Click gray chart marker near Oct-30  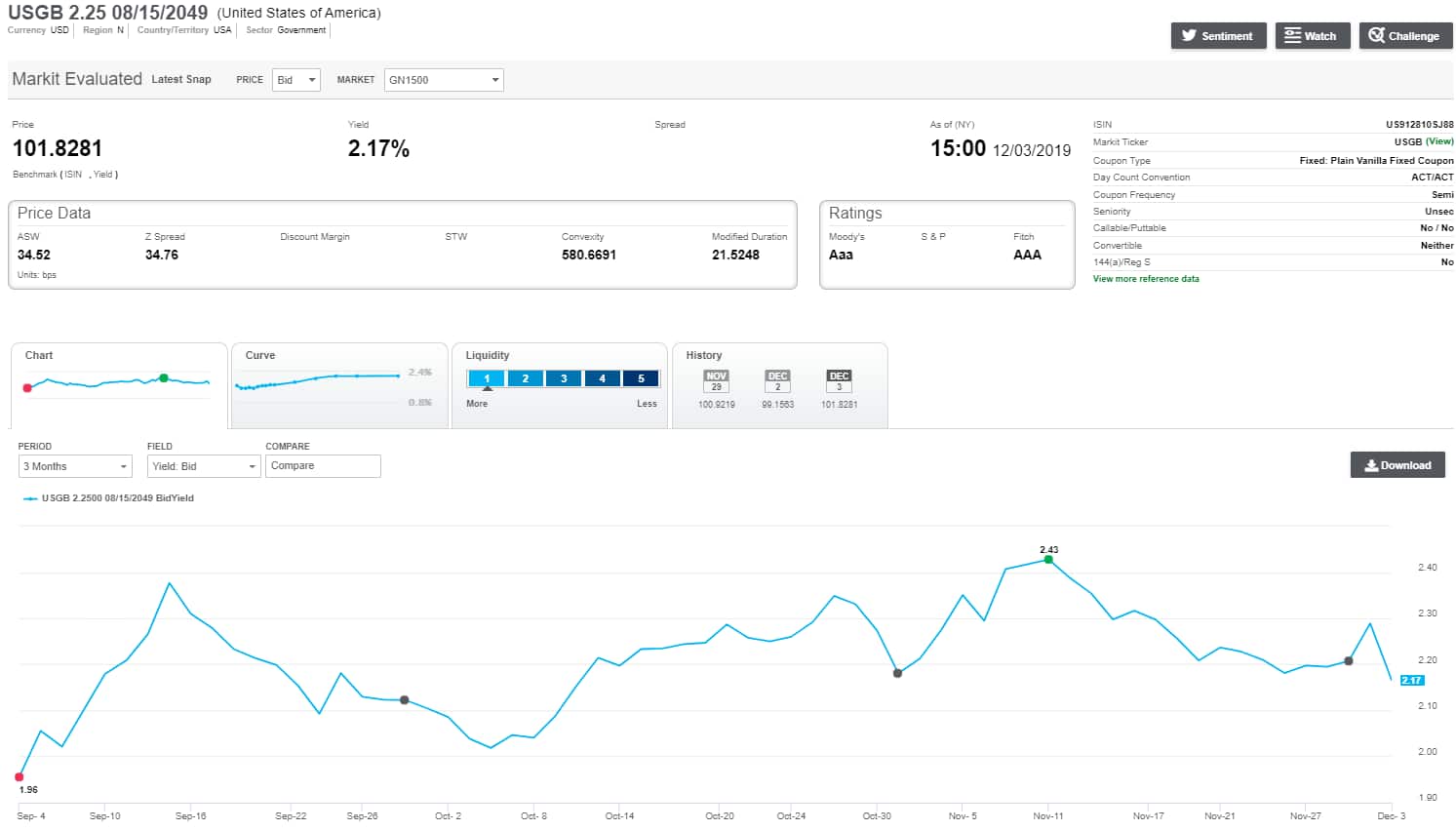pyautogui.click(x=898, y=673)
